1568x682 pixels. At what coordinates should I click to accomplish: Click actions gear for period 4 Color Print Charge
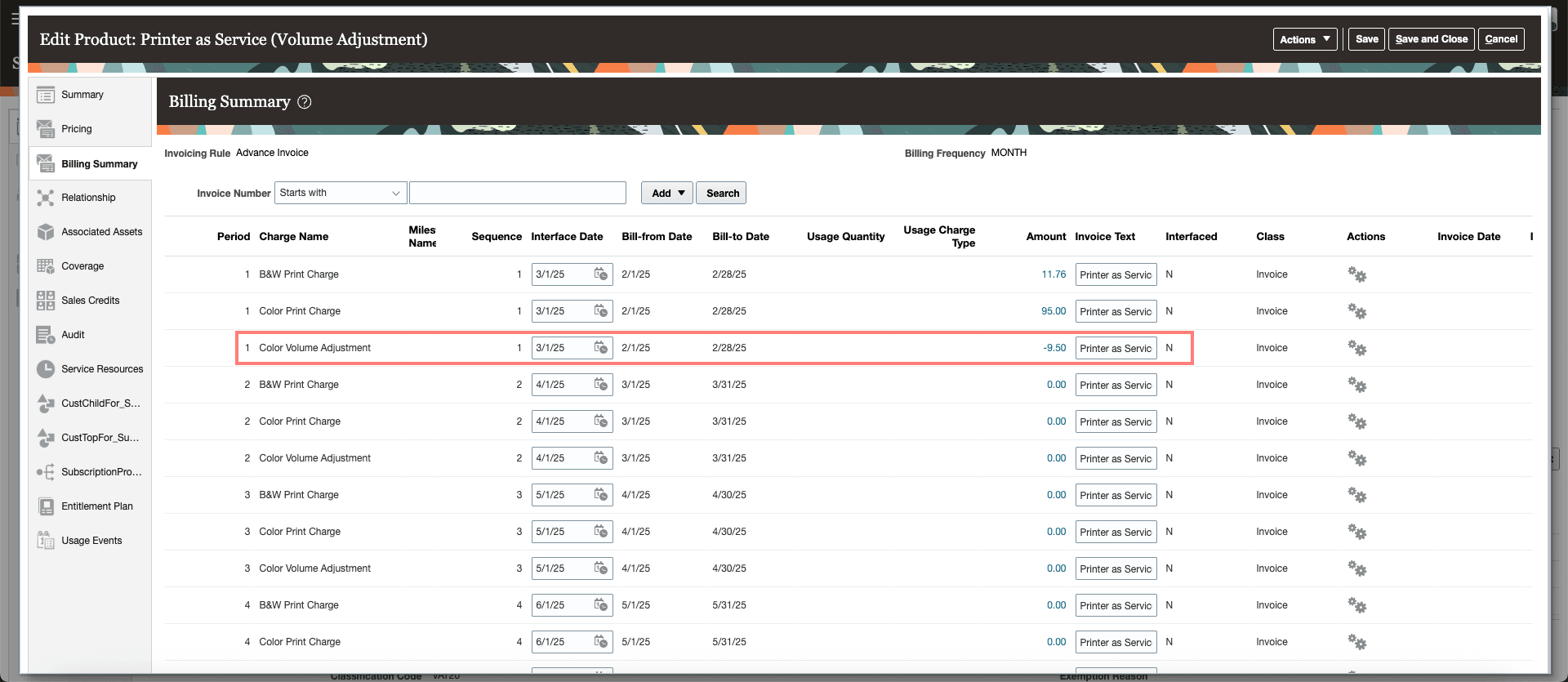point(1356,642)
